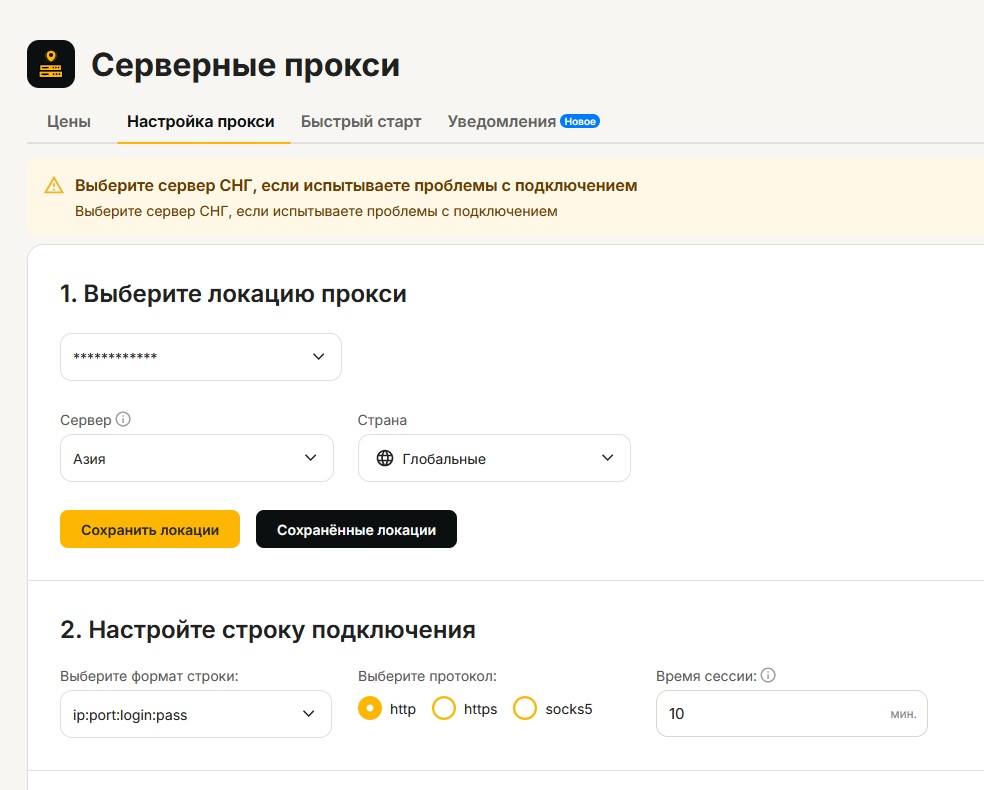Image resolution: width=984 pixels, height=790 pixels.
Task: Switch to the Настройка прокси tab
Action: click(x=201, y=121)
